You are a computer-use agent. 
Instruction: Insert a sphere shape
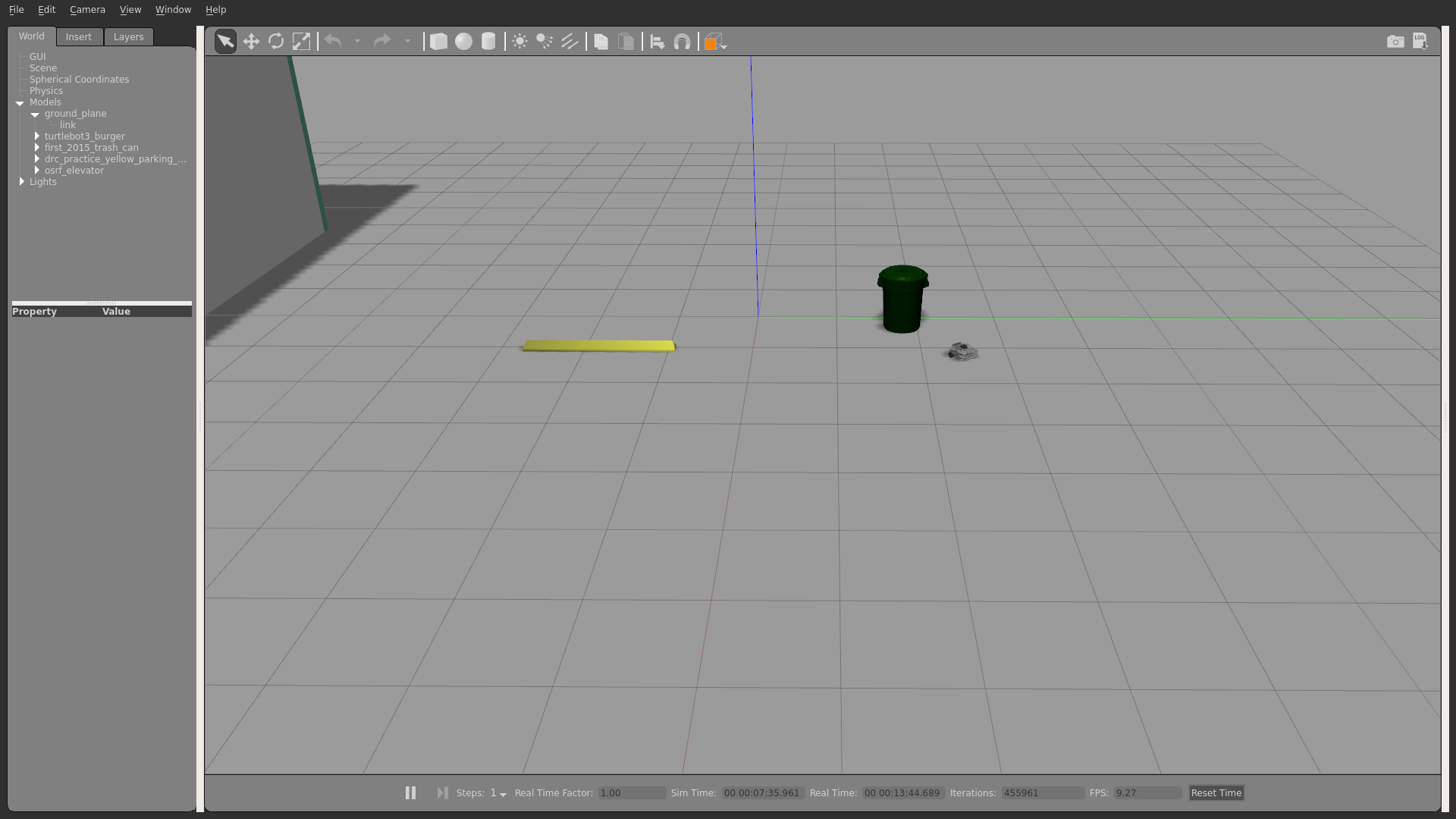point(463,42)
